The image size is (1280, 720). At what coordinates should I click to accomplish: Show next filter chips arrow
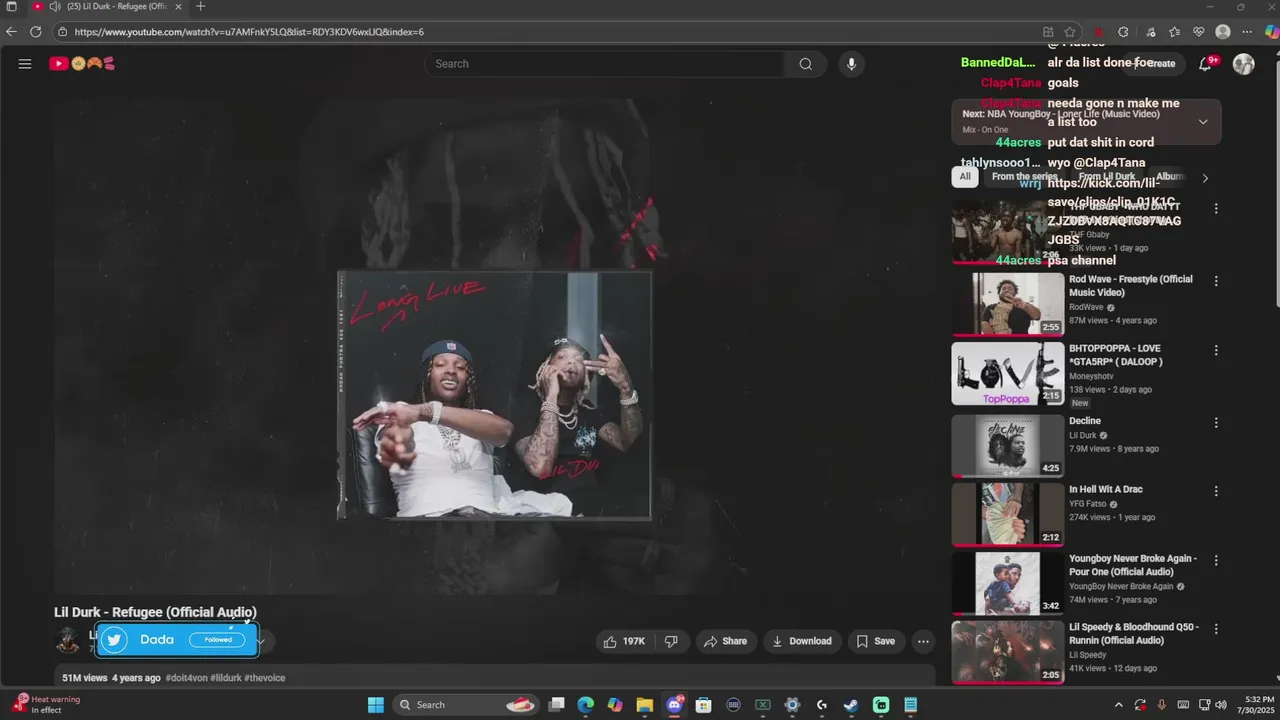click(1205, 178)
